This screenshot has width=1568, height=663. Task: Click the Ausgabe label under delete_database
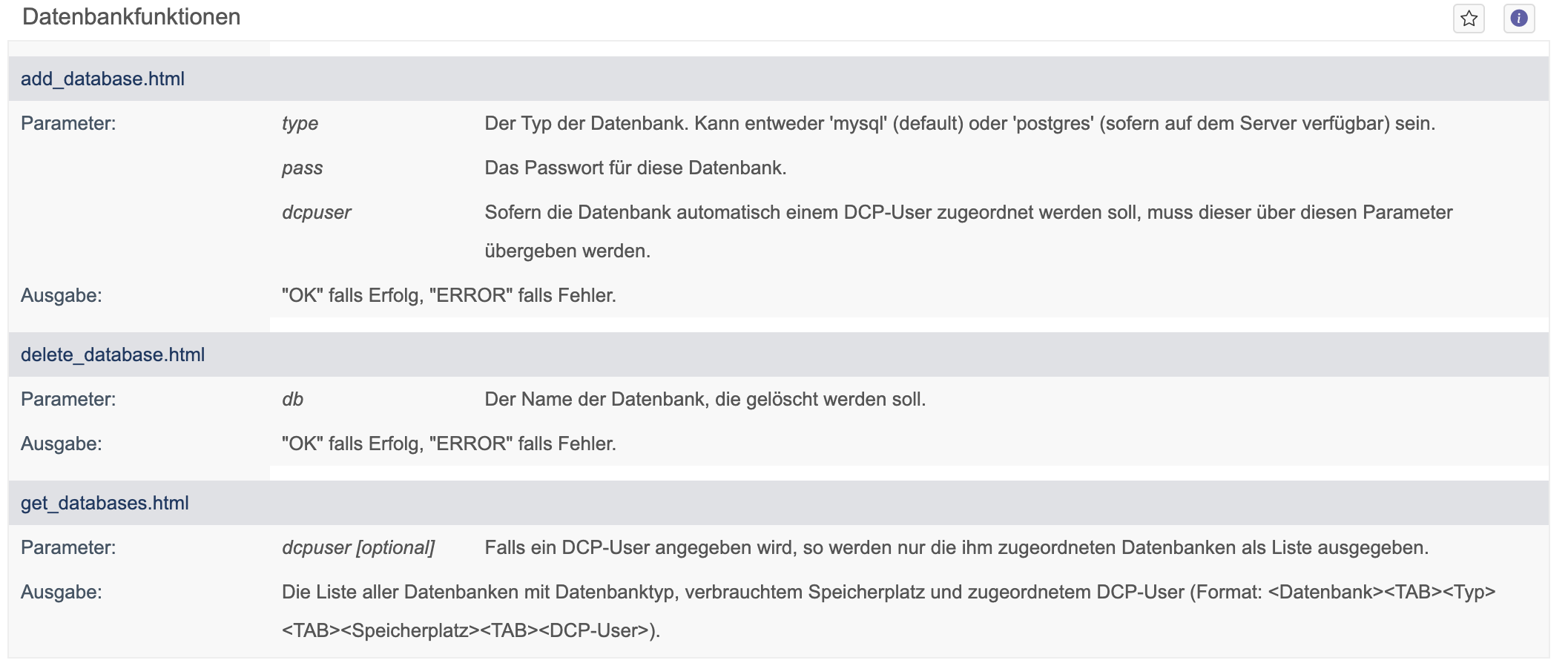(61, 443)
